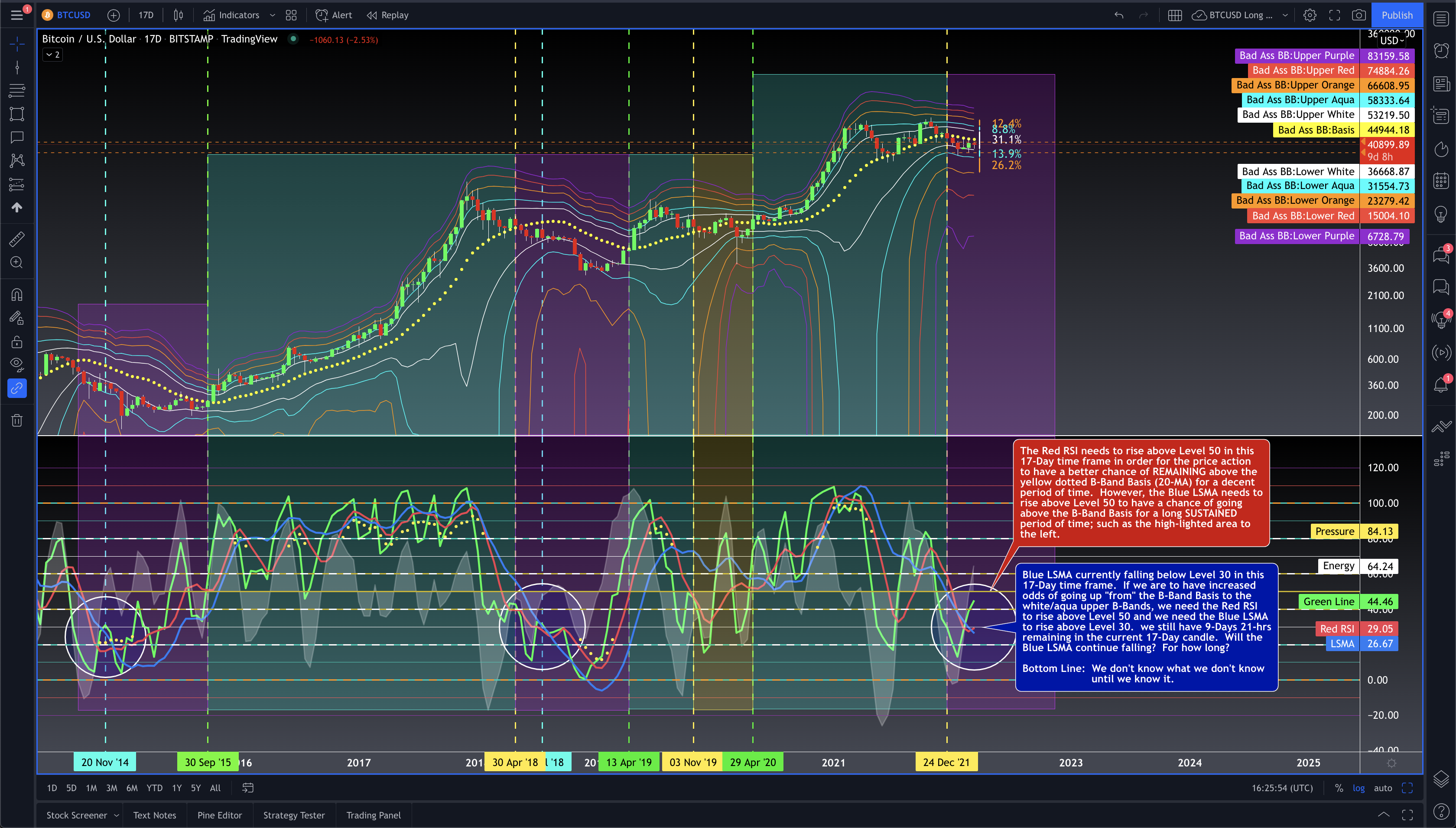Open notifications bell panel
The image size is (1456, 828).
point(1441,385)
